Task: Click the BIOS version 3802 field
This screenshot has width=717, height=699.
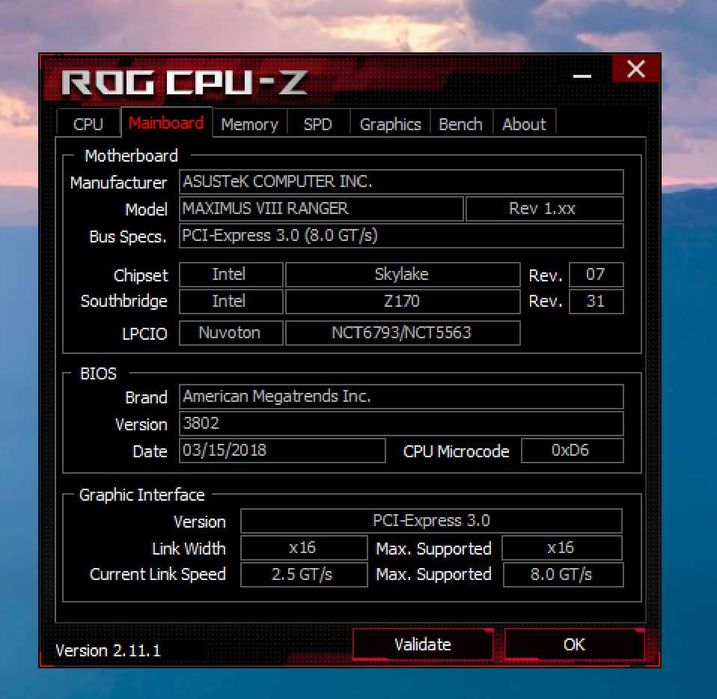Action: (x=401, y=423)
